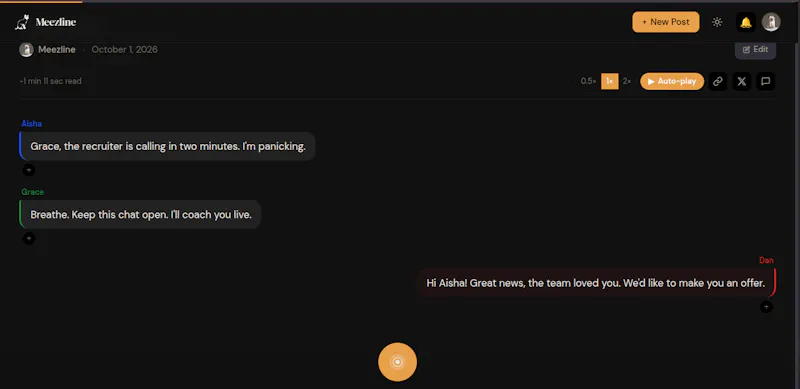Click author avatar beside Meezline name
800x389 pixels.
[x=27, y=50]
